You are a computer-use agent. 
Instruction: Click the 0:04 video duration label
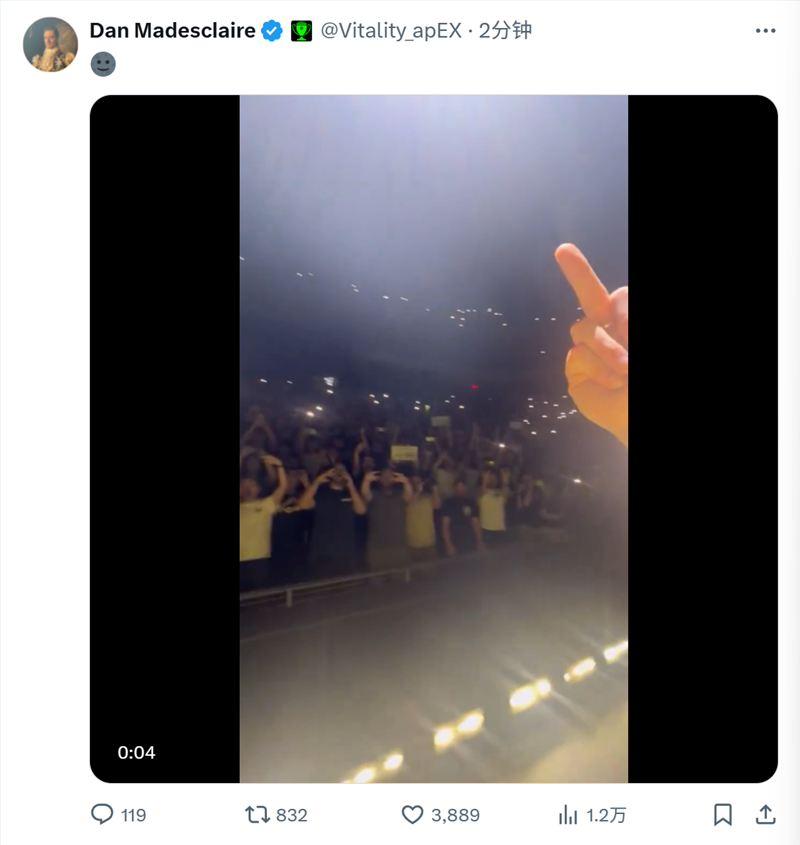pos(136,752)
